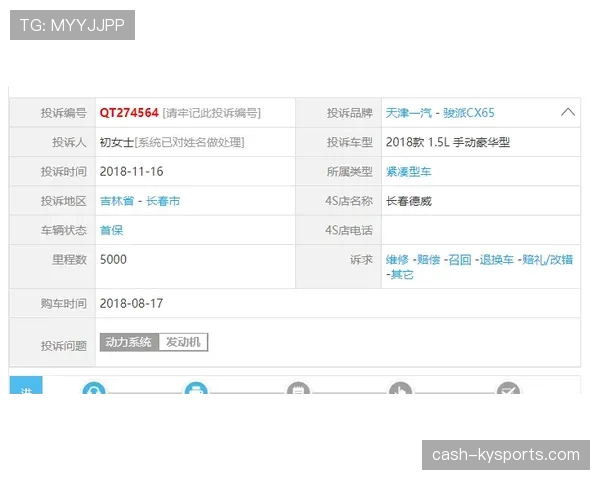Select the 其它 appeal link

pos(402,274)
